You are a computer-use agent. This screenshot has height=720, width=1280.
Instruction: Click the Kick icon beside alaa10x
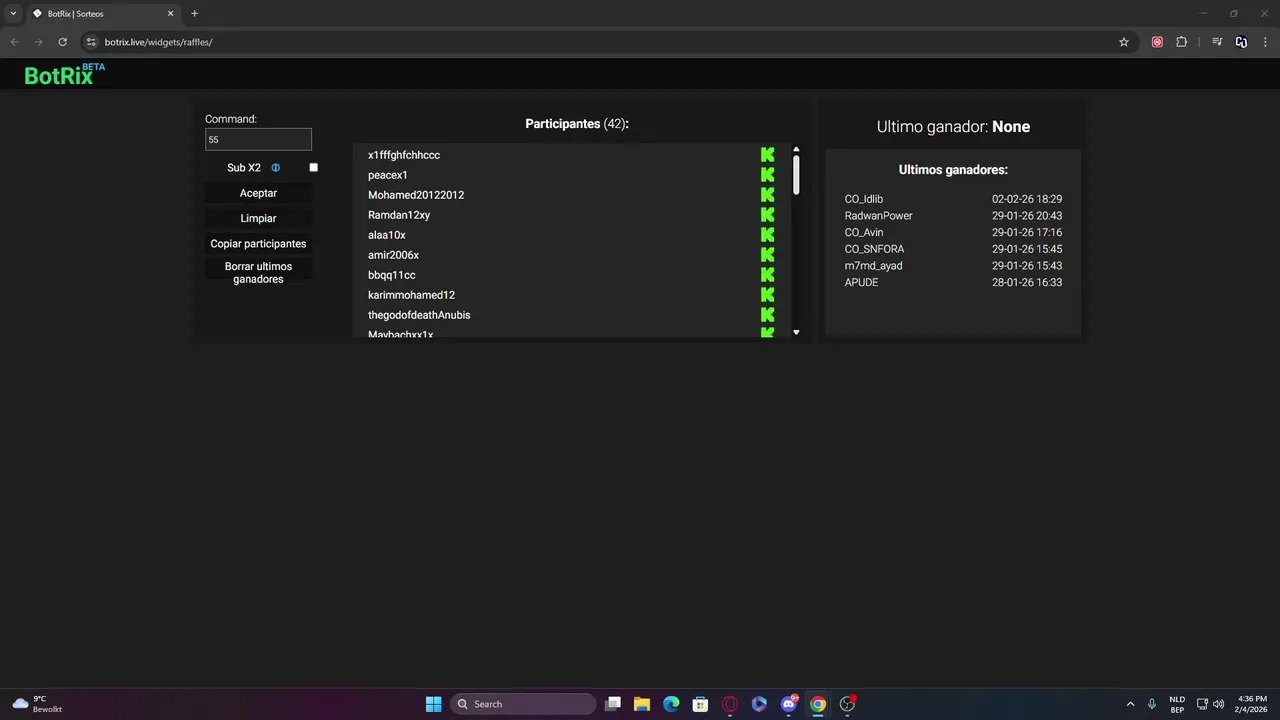(767, 235)
